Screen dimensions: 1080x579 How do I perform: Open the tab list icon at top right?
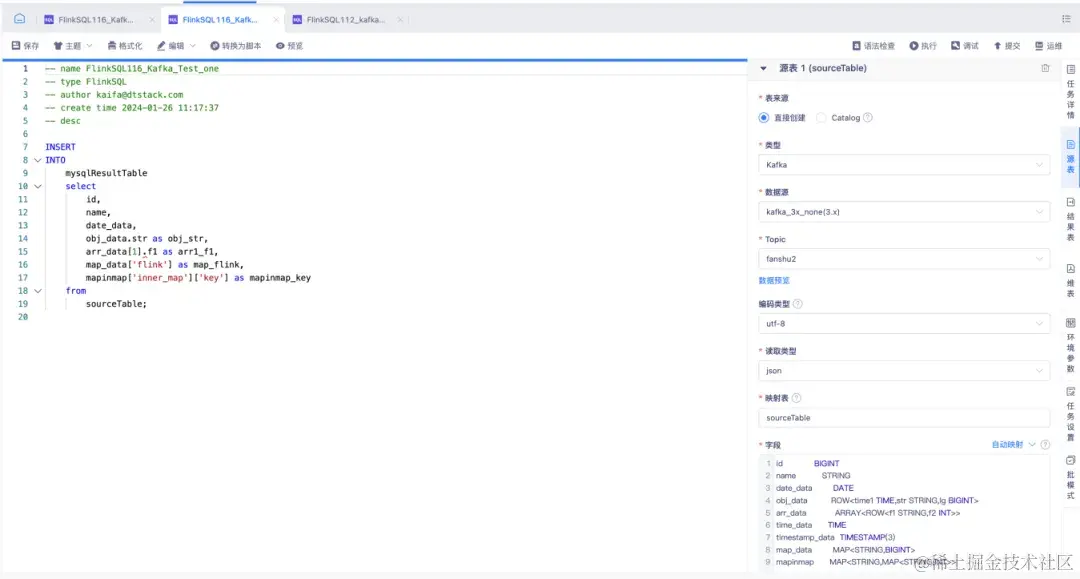click(x=1066, y=19)
